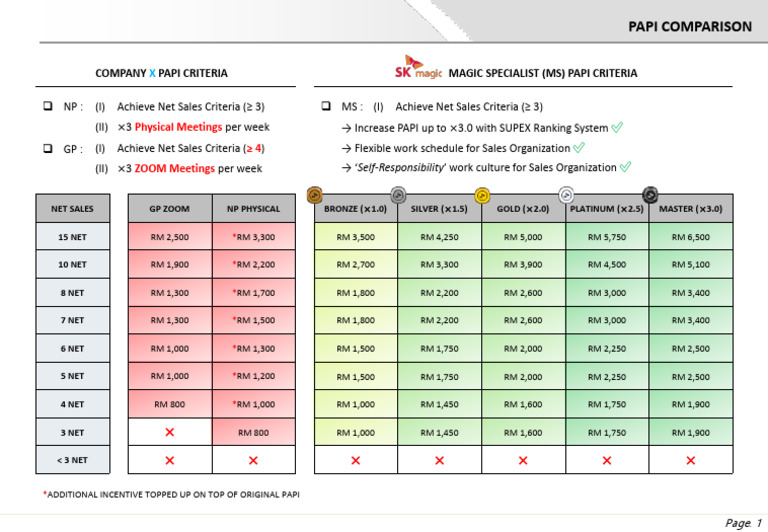This screenshot has width=768, height=532.
Task: Click the NET SALES column header
Action: click(x=72, y=209)
